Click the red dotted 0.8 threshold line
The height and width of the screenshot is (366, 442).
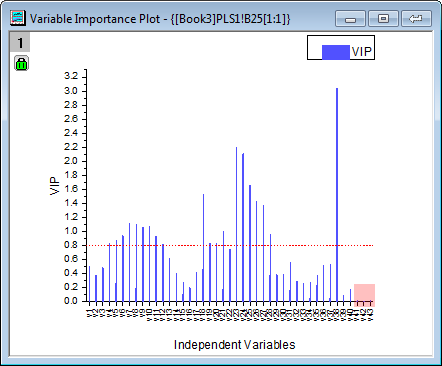click(x=230, y=246)
